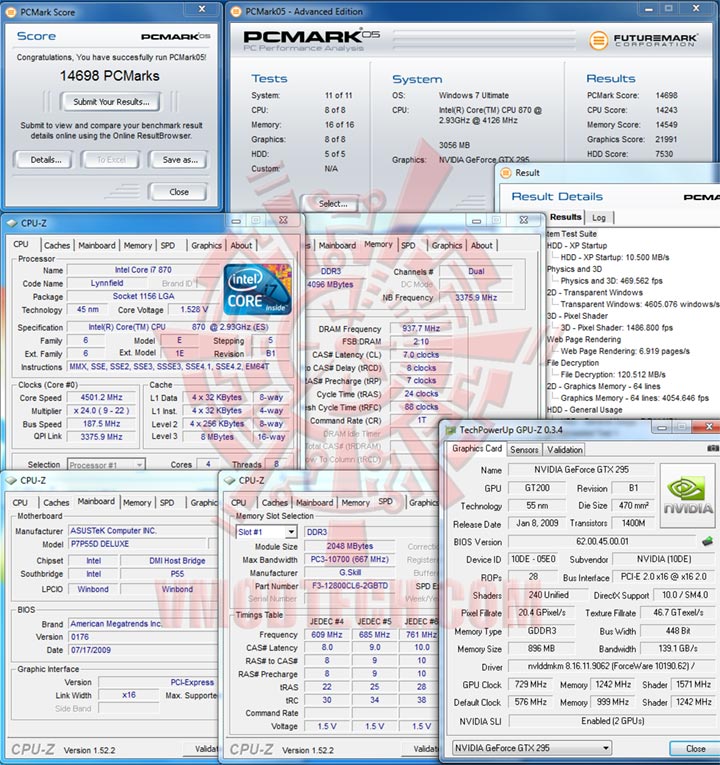Click the Close button in GPU-Z
720x765 pixels.
pos(695,748)
